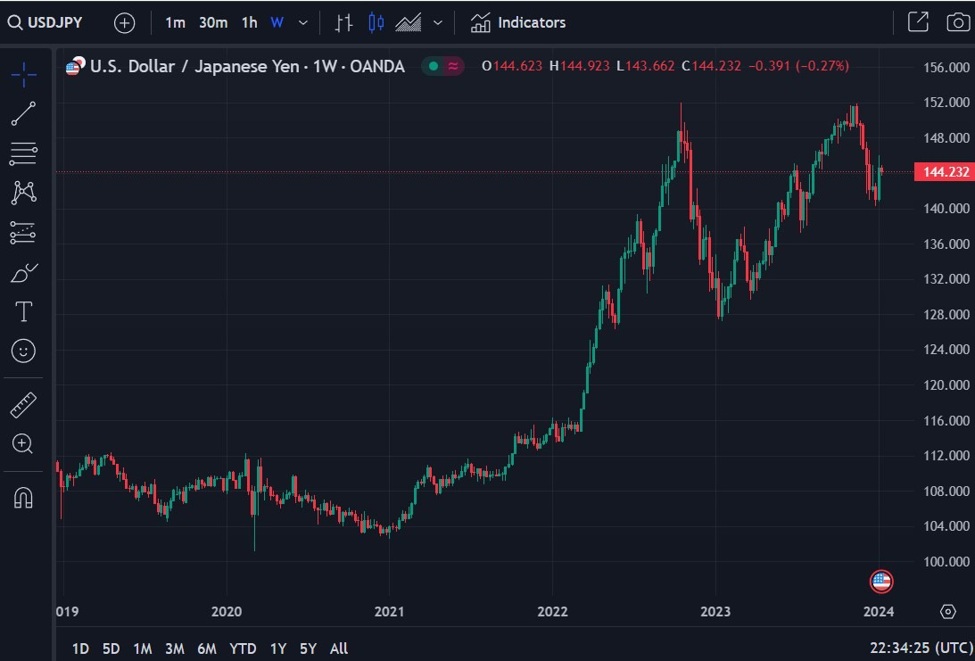Click the zoom in magnifier tool
The height and width of the screenshot is (661, 975).
coord(23,444)
